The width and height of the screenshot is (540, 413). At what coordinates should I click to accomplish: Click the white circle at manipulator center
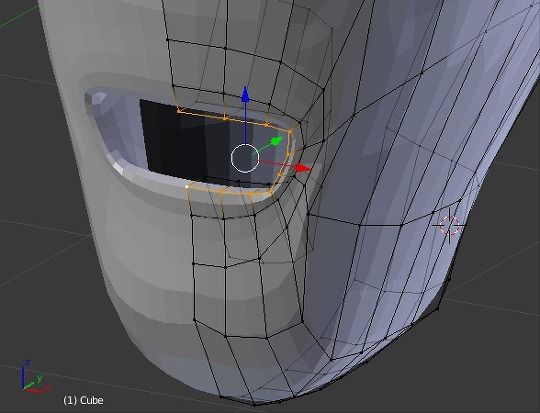[x=245, y=158]
